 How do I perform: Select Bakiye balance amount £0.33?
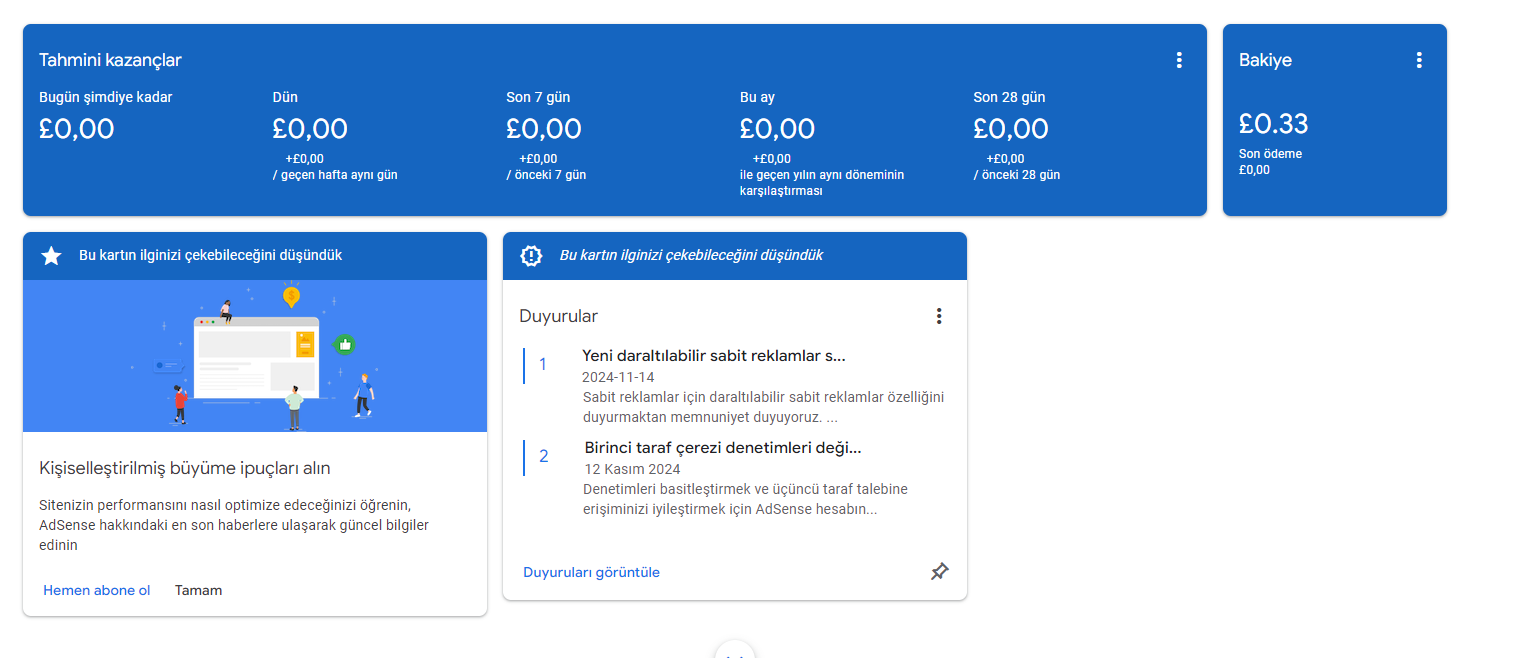[1273, 124]
